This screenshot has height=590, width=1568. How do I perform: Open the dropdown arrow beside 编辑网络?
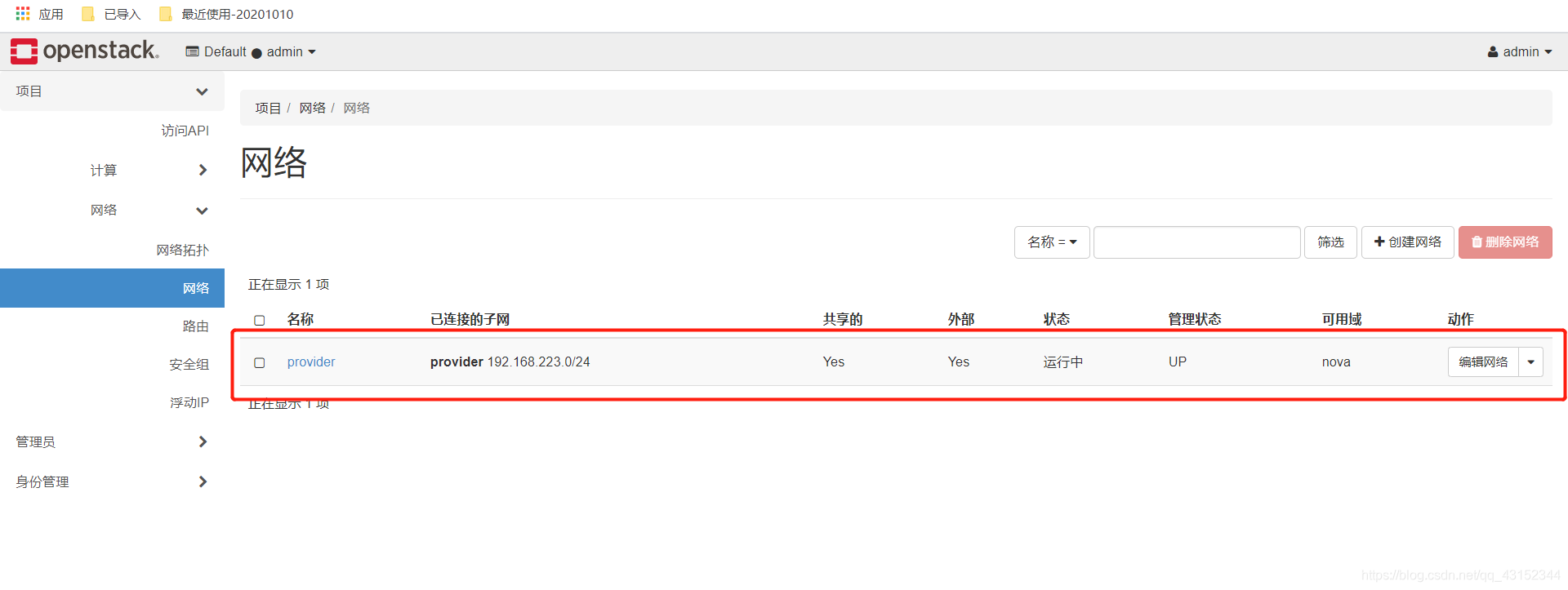click(x=1531, y=362)
